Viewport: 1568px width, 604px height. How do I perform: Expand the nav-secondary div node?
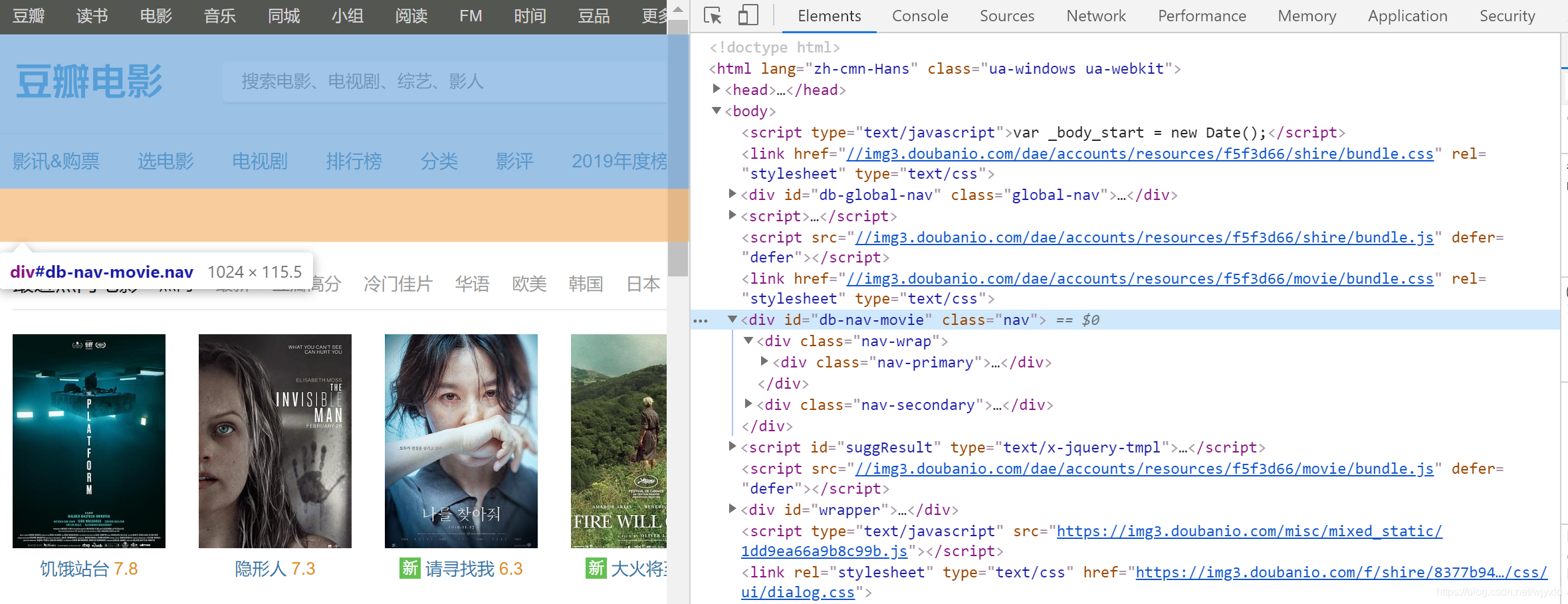point(748,404)
